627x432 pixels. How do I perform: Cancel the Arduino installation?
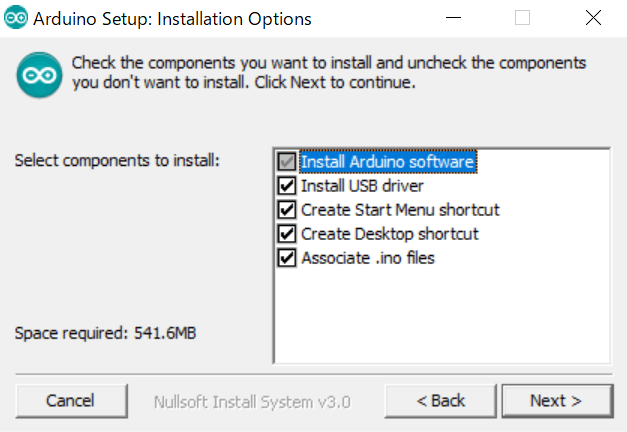[70, 401]
